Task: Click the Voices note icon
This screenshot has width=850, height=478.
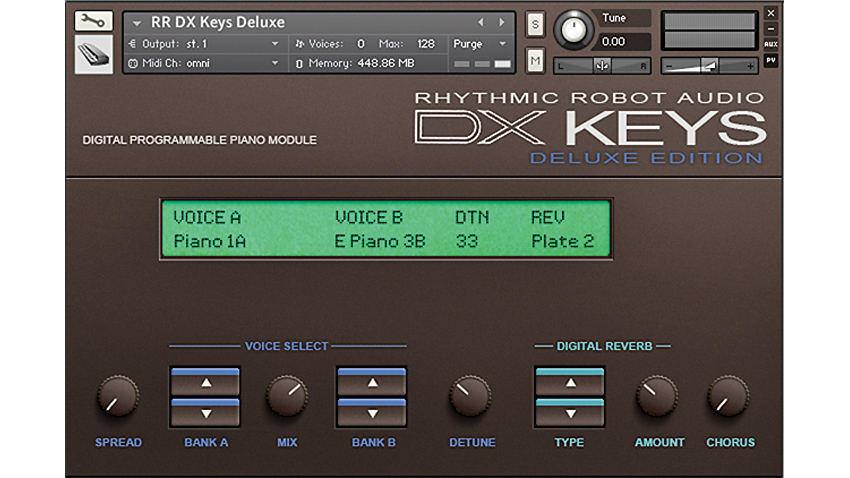Action: pyautogui.click(x=299, y=44)
